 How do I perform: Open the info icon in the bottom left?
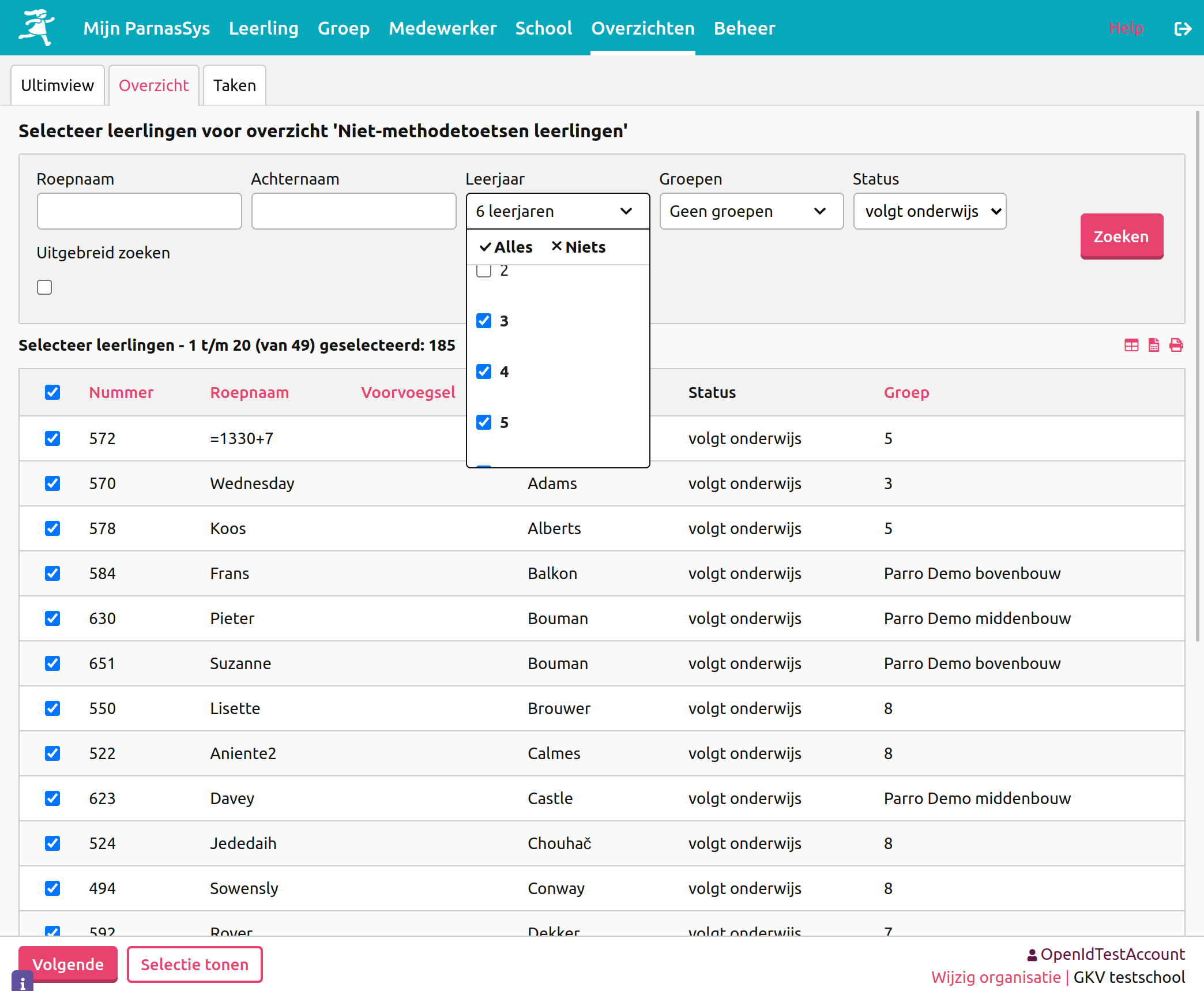(x=22, y=980)
